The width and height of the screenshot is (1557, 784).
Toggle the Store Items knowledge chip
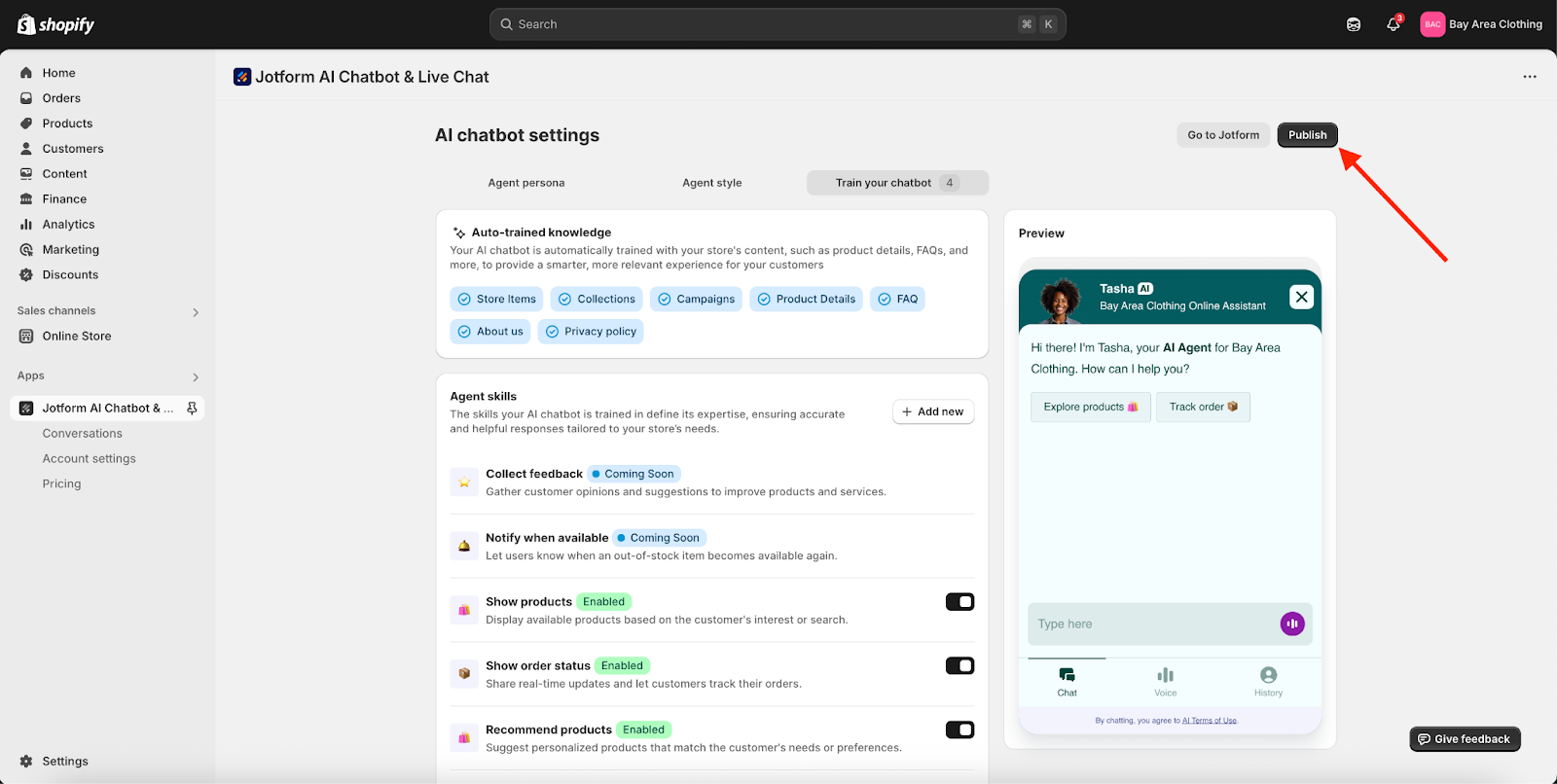click(x=497, y=300)
